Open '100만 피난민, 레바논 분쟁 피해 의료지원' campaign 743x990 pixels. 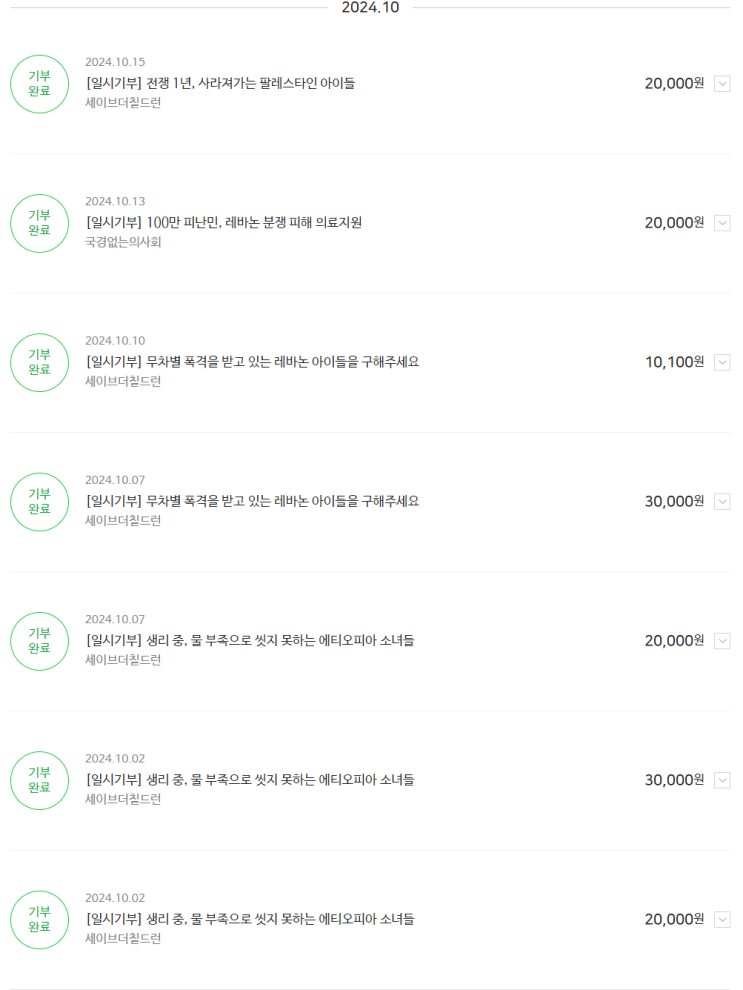[x=223, y=222]
